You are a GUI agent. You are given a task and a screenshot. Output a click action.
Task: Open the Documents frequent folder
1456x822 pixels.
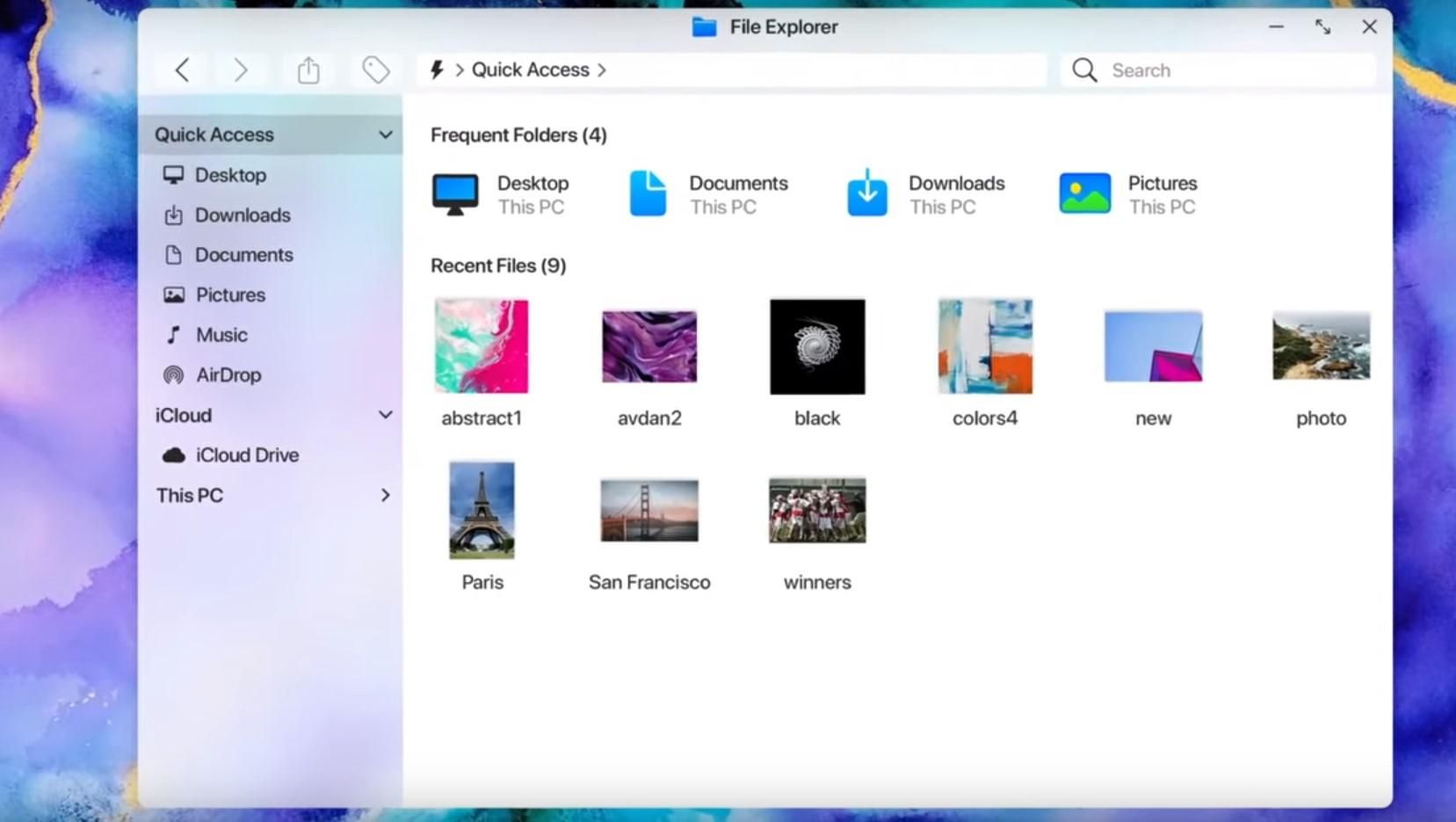tap(714, 193)
